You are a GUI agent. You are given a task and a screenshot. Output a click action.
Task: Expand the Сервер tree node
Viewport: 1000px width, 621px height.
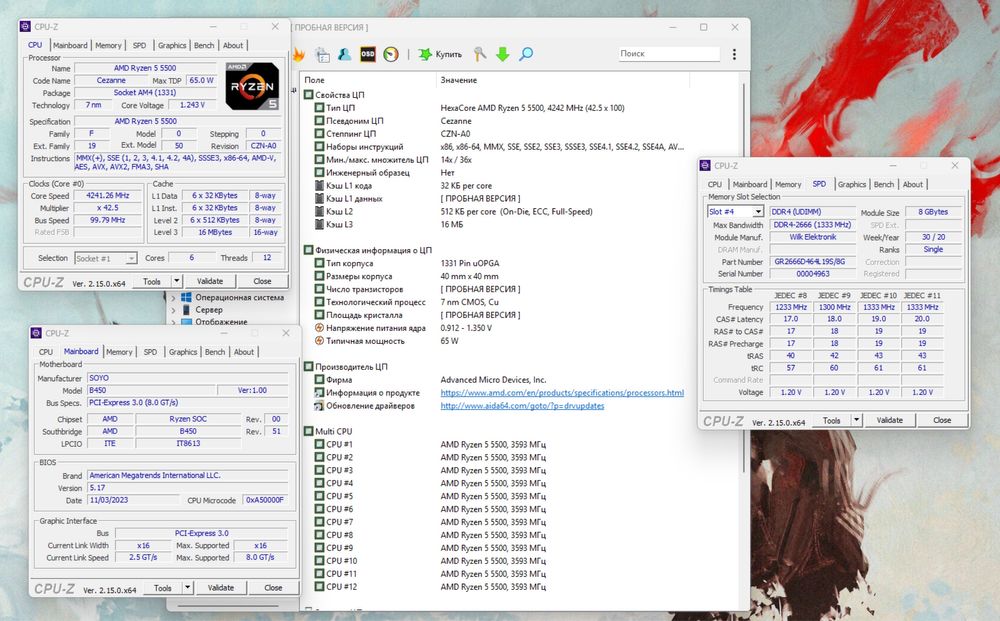point(173,310)
